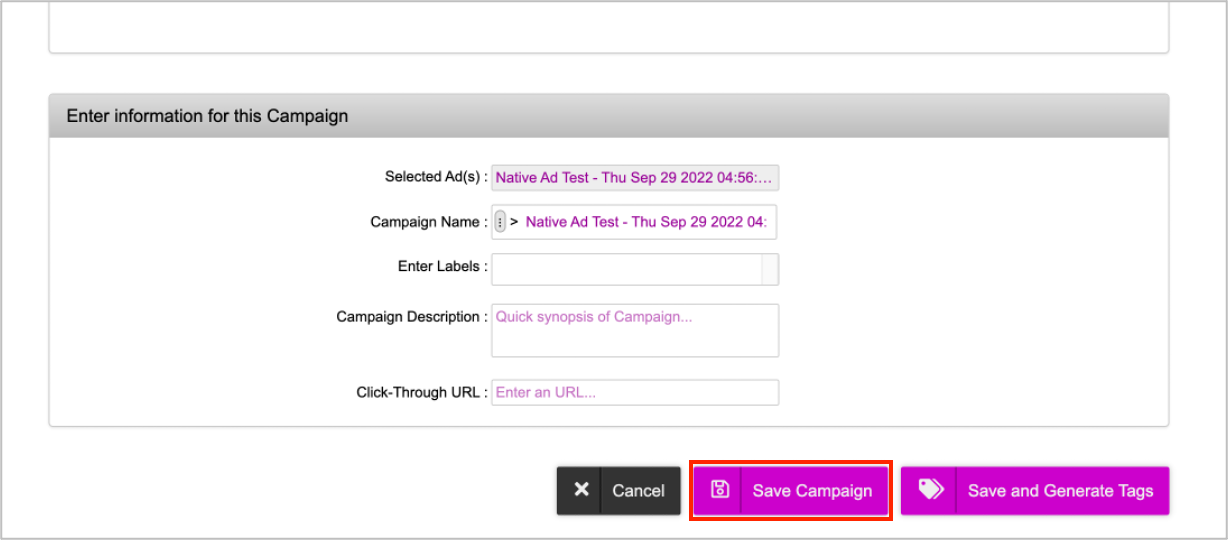Focus the Campaign Name text field

pos(646,223)
